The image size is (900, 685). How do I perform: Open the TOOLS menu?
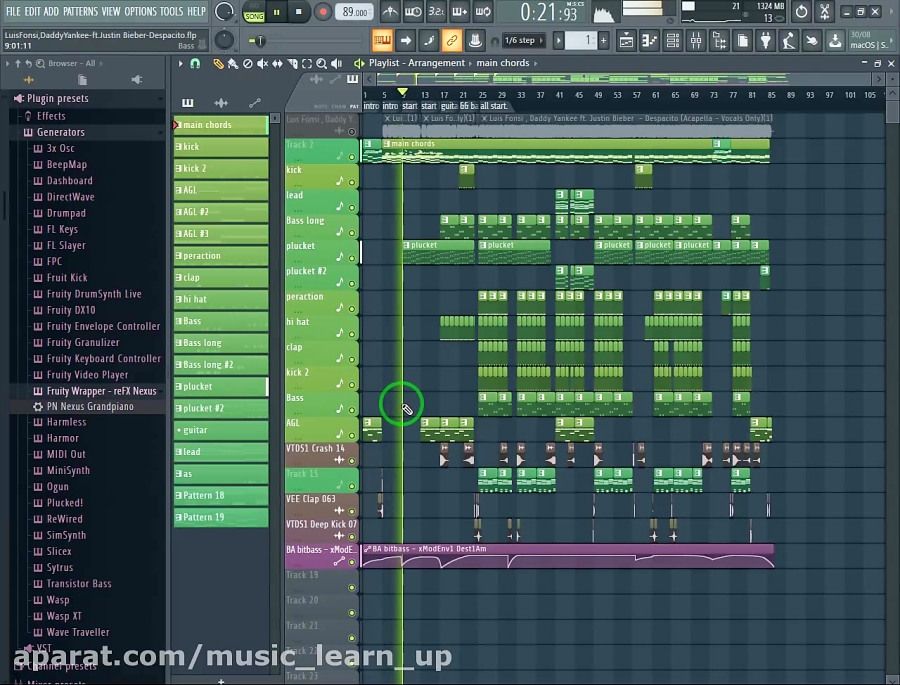pyautogui.click(x=172, y=11)
